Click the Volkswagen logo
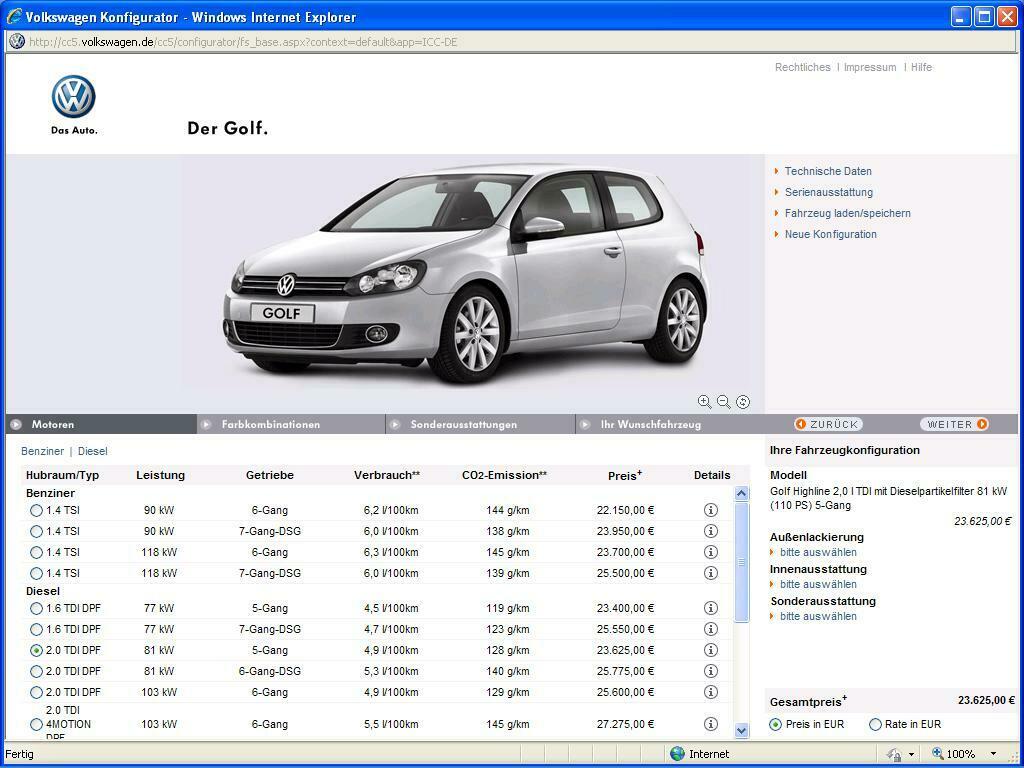 (x=74, y=97)
